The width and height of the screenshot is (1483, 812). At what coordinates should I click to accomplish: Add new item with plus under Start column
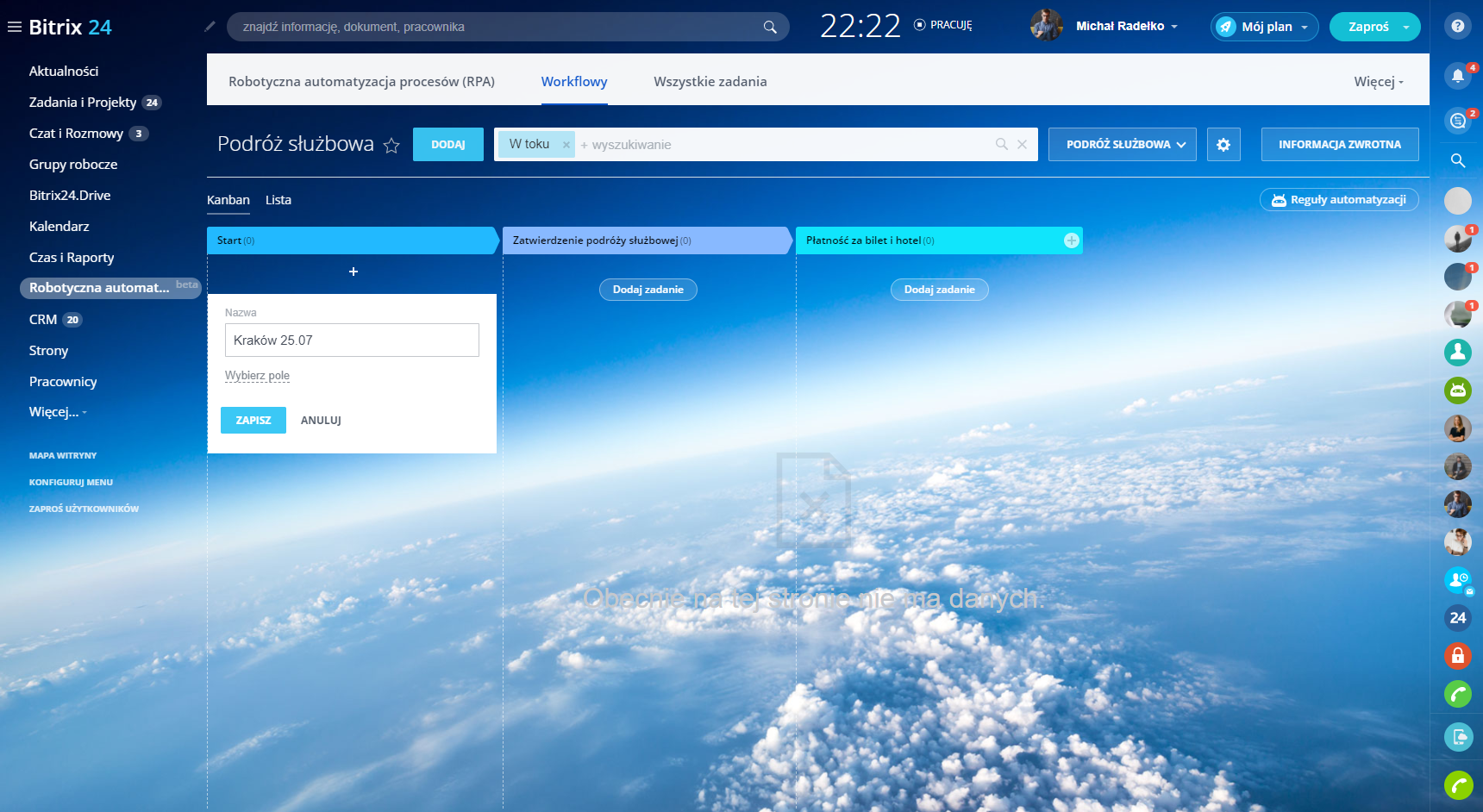pos(353,272)
